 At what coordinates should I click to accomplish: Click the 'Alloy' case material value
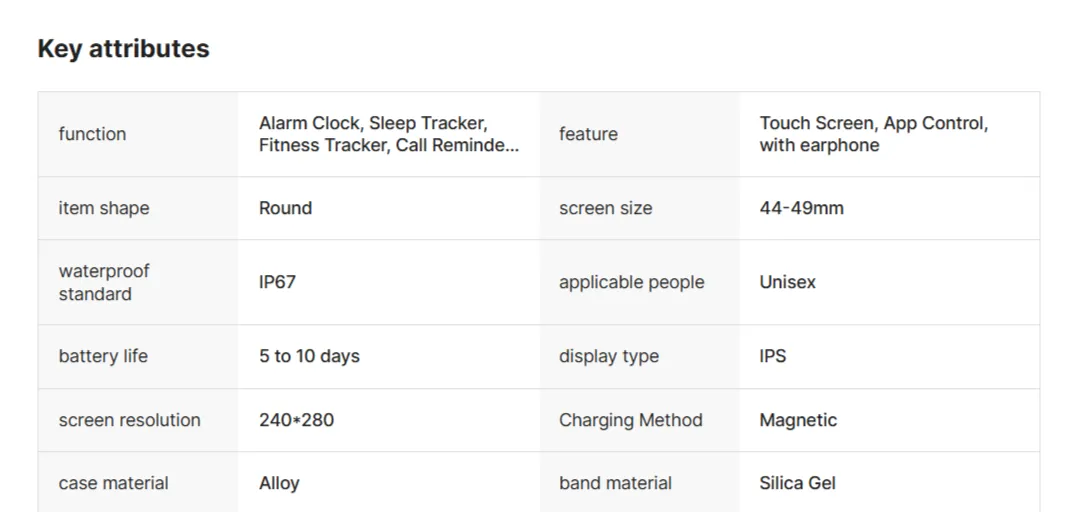(x=279, y=483)
